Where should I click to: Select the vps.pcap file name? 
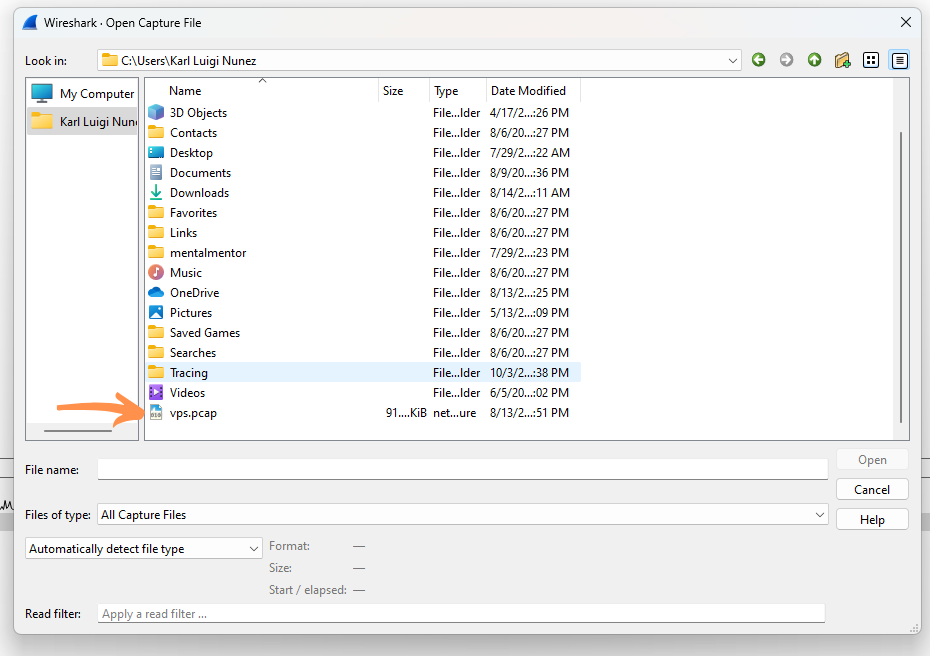tap(193, 413)
